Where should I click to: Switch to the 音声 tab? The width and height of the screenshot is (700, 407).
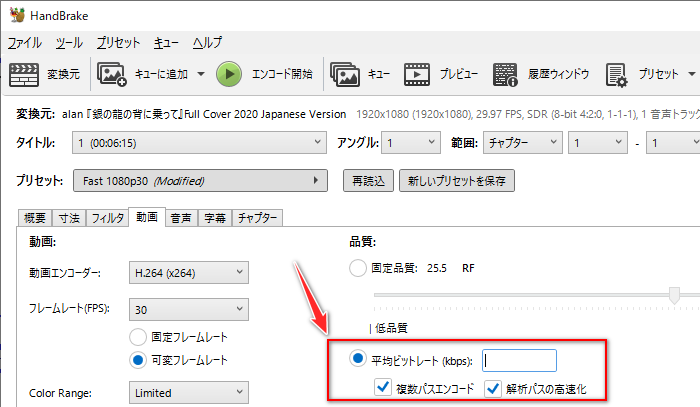pos(181,218)
